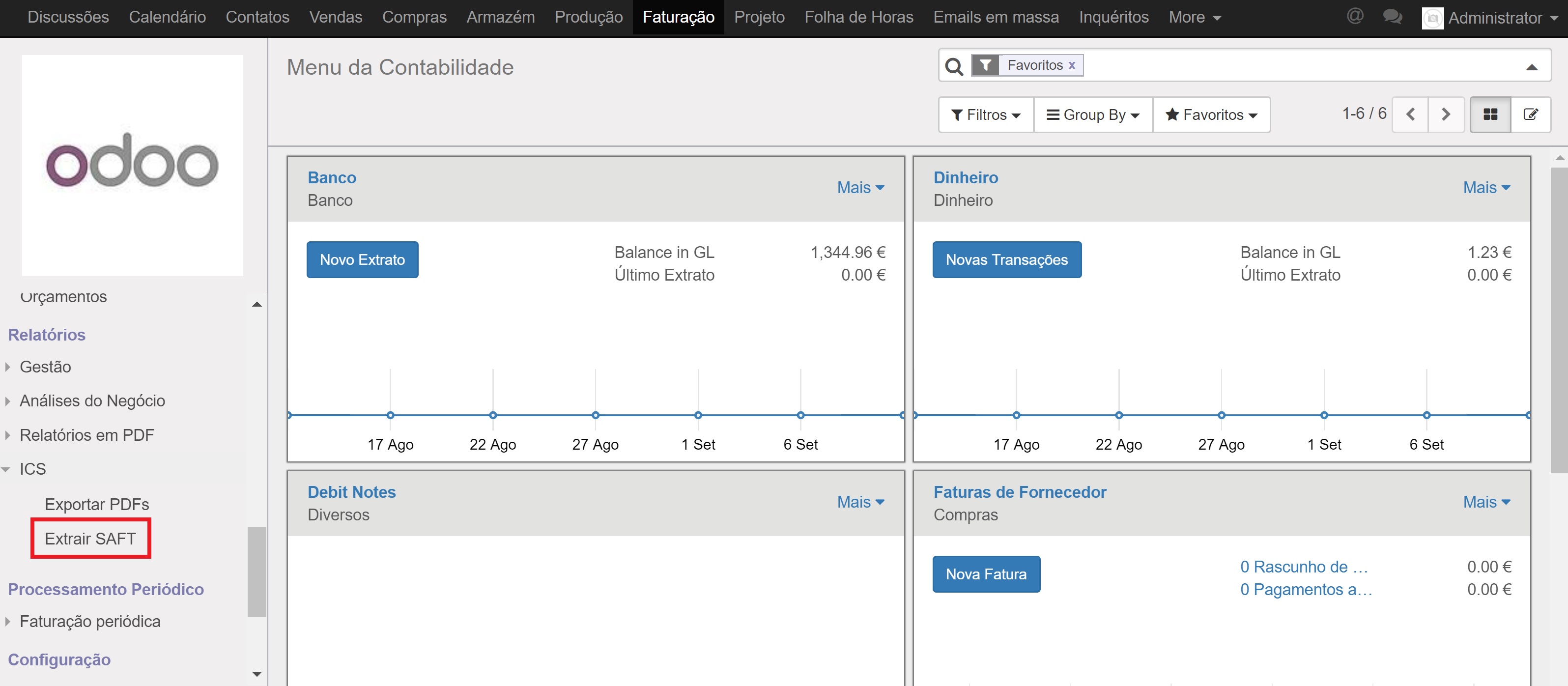The width and height of the screenshot is (1568, 686).
Task: Open the Banco journal title link
Action: (x=332, y=178)
